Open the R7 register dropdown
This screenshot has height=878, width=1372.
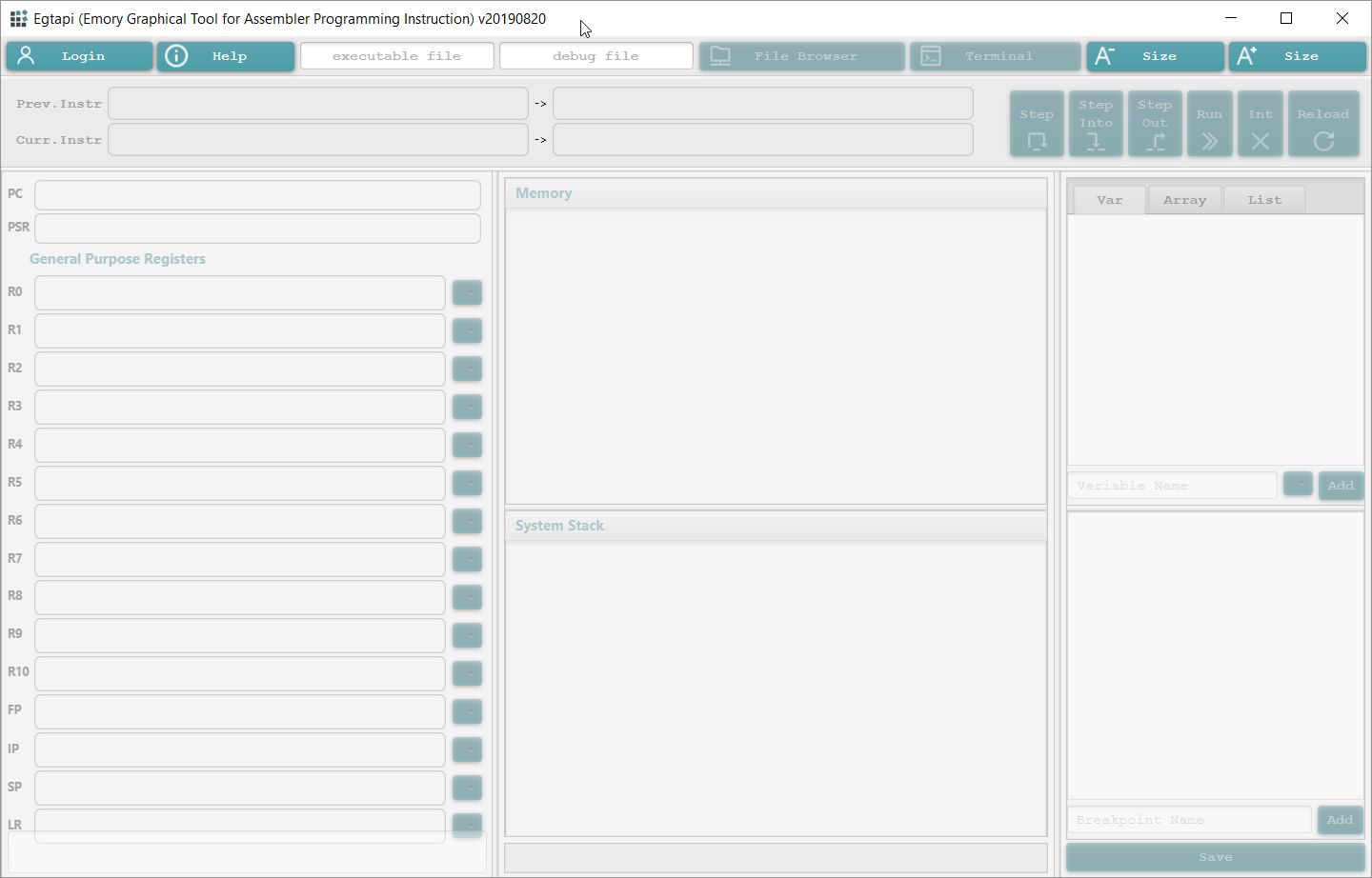coord(467,559)
